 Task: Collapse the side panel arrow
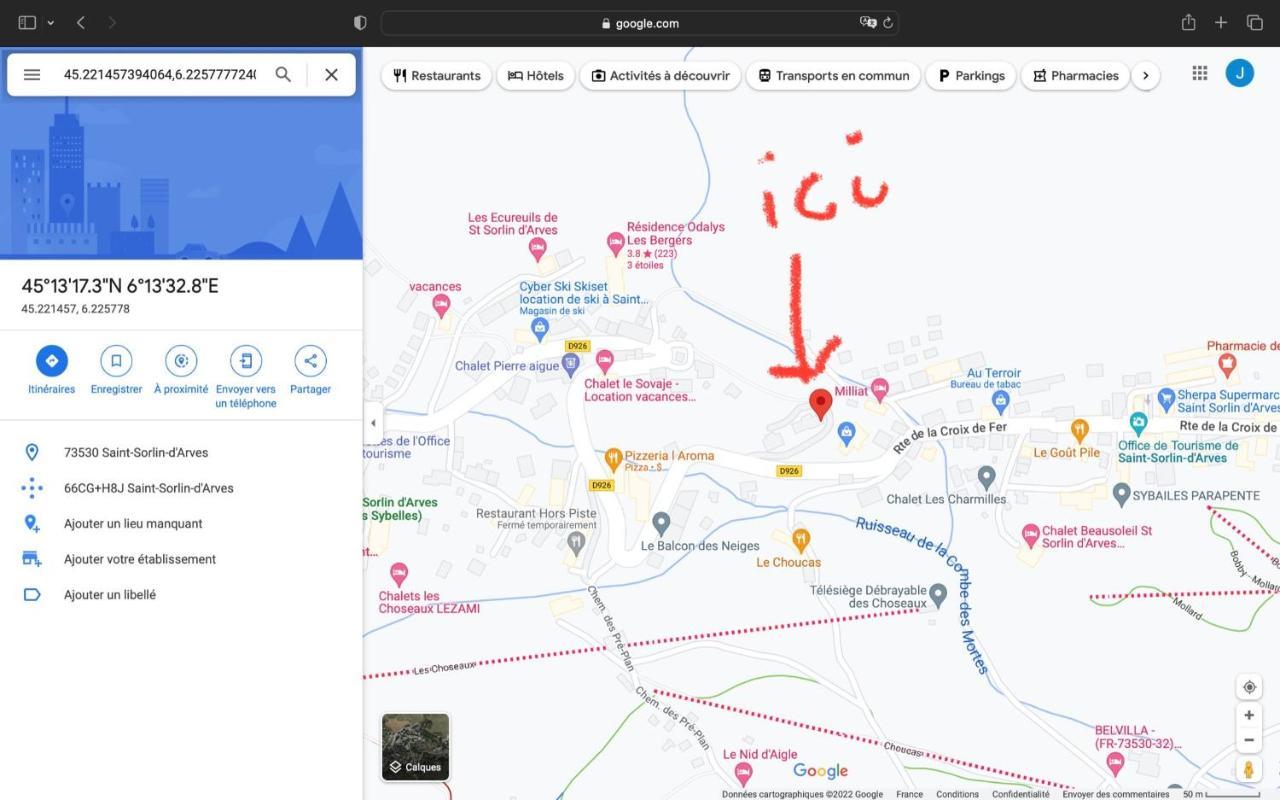[x=373, y=423]
